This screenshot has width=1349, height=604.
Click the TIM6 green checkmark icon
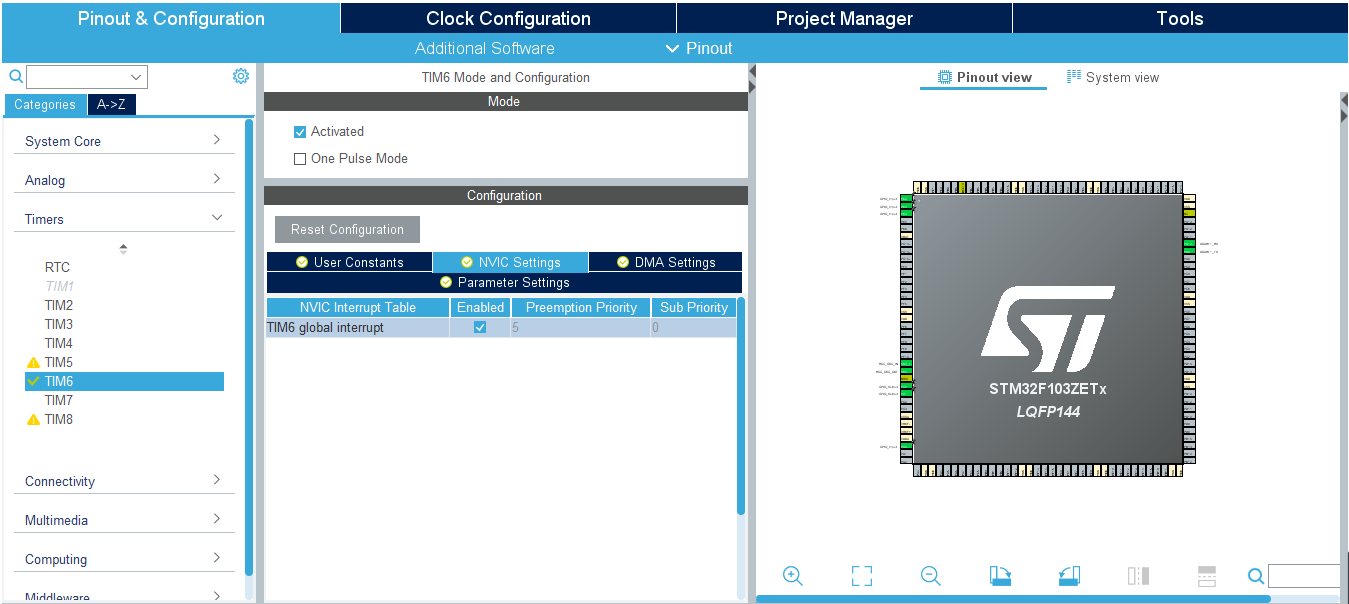[x=33, y=381]
